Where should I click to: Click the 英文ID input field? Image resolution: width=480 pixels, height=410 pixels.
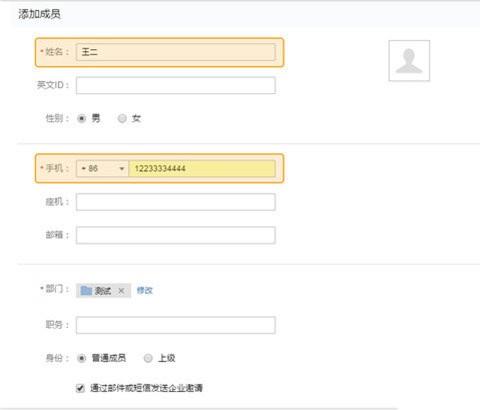tap(176, 85)
